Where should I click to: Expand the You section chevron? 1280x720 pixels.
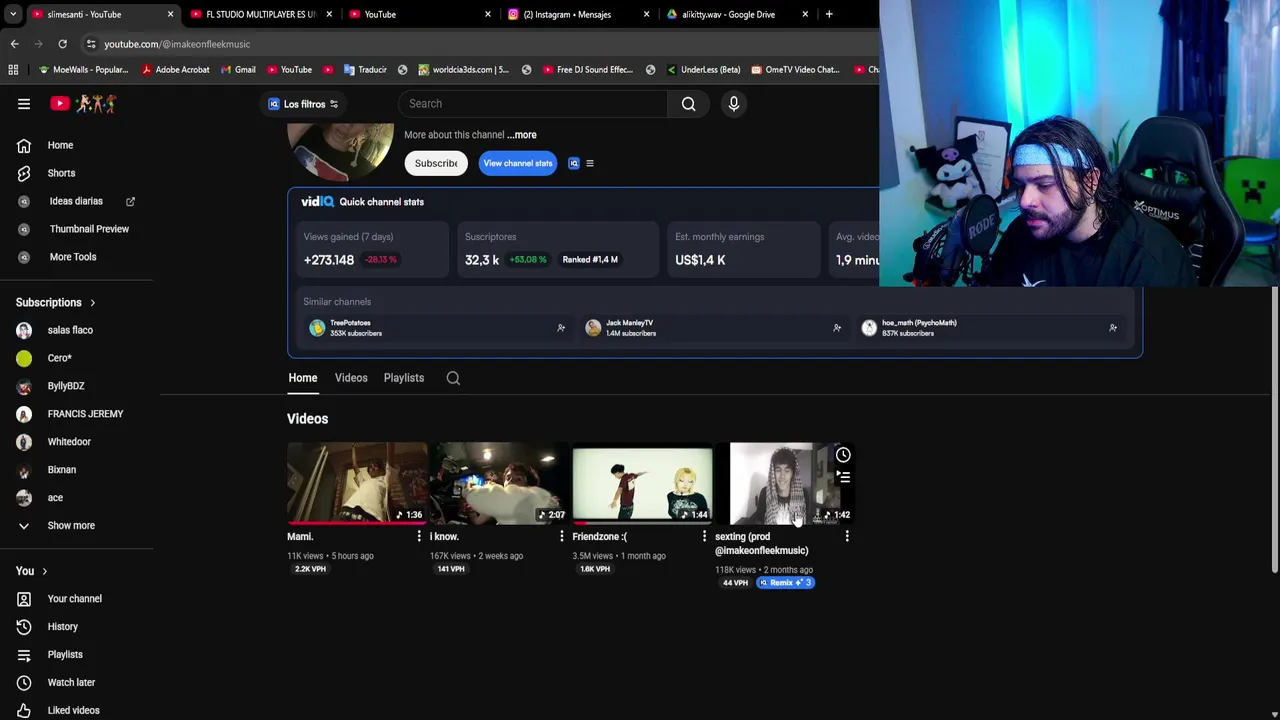44,571
